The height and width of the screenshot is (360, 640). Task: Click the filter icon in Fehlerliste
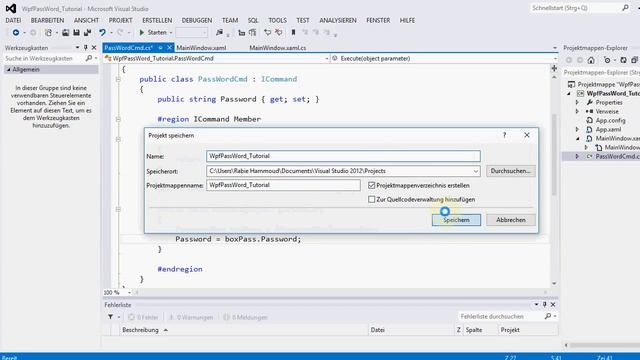(x=111, y=317)
